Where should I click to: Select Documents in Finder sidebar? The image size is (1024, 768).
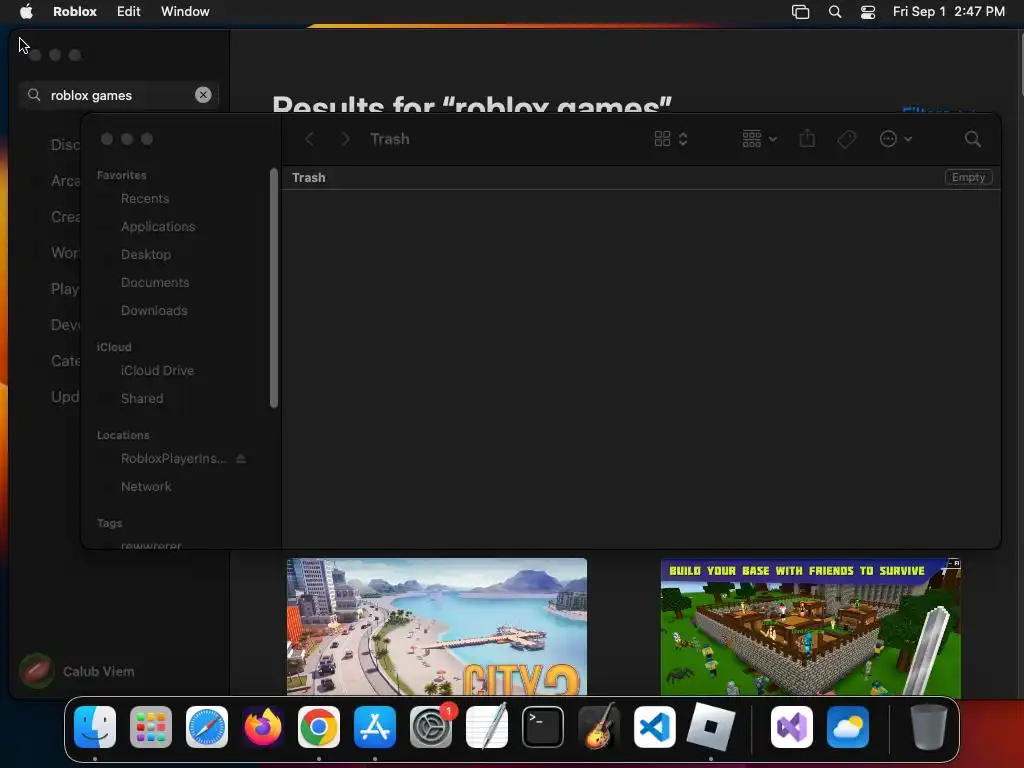click(x=155, y=283)
